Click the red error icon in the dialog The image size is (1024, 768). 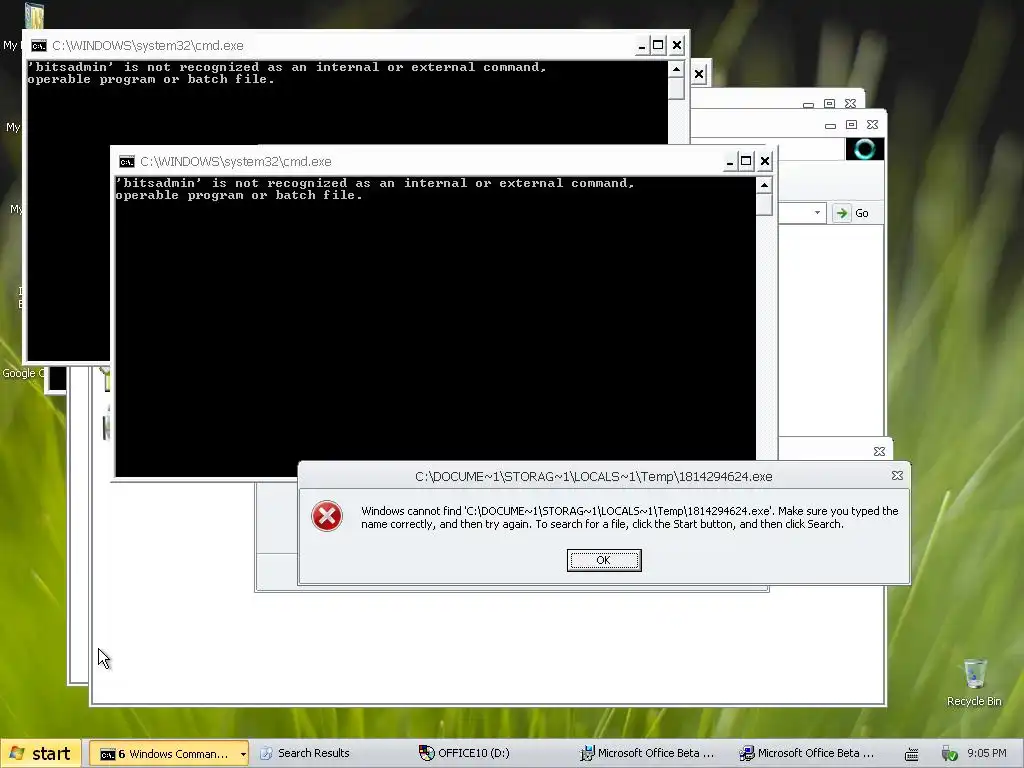tap(327, 516)
